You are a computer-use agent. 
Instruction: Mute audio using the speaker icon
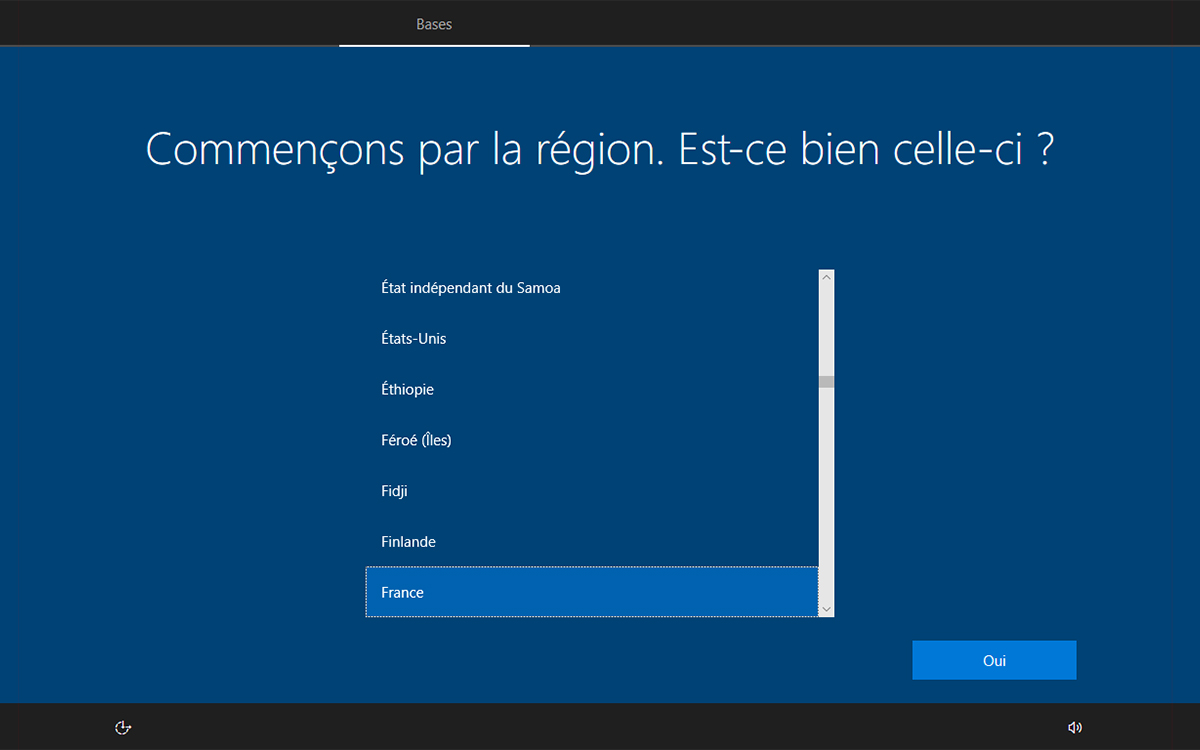point(1076,727)
